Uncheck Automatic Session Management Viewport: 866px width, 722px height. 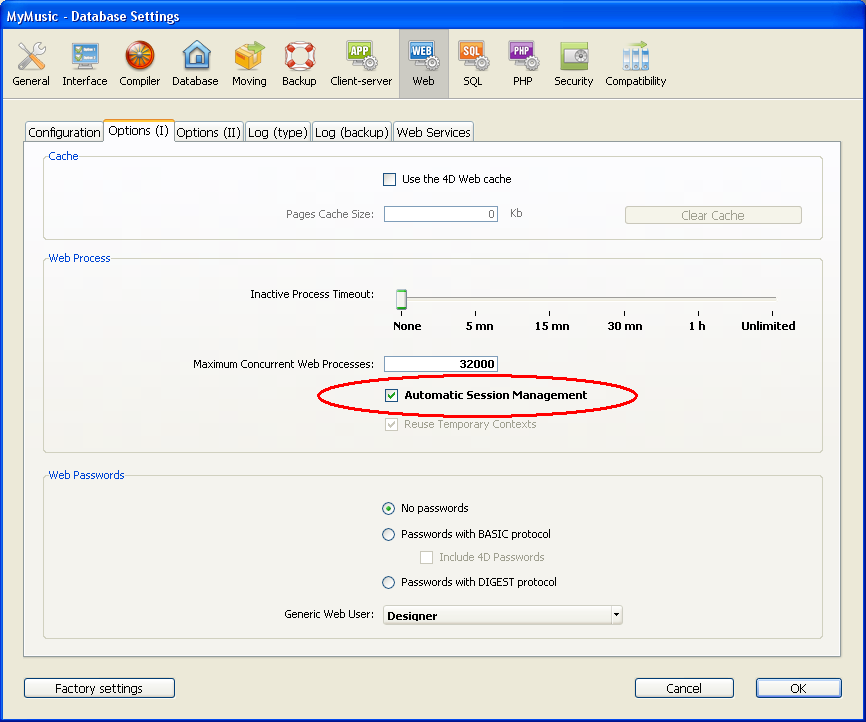pyautogui.click(x=392, y=396)
